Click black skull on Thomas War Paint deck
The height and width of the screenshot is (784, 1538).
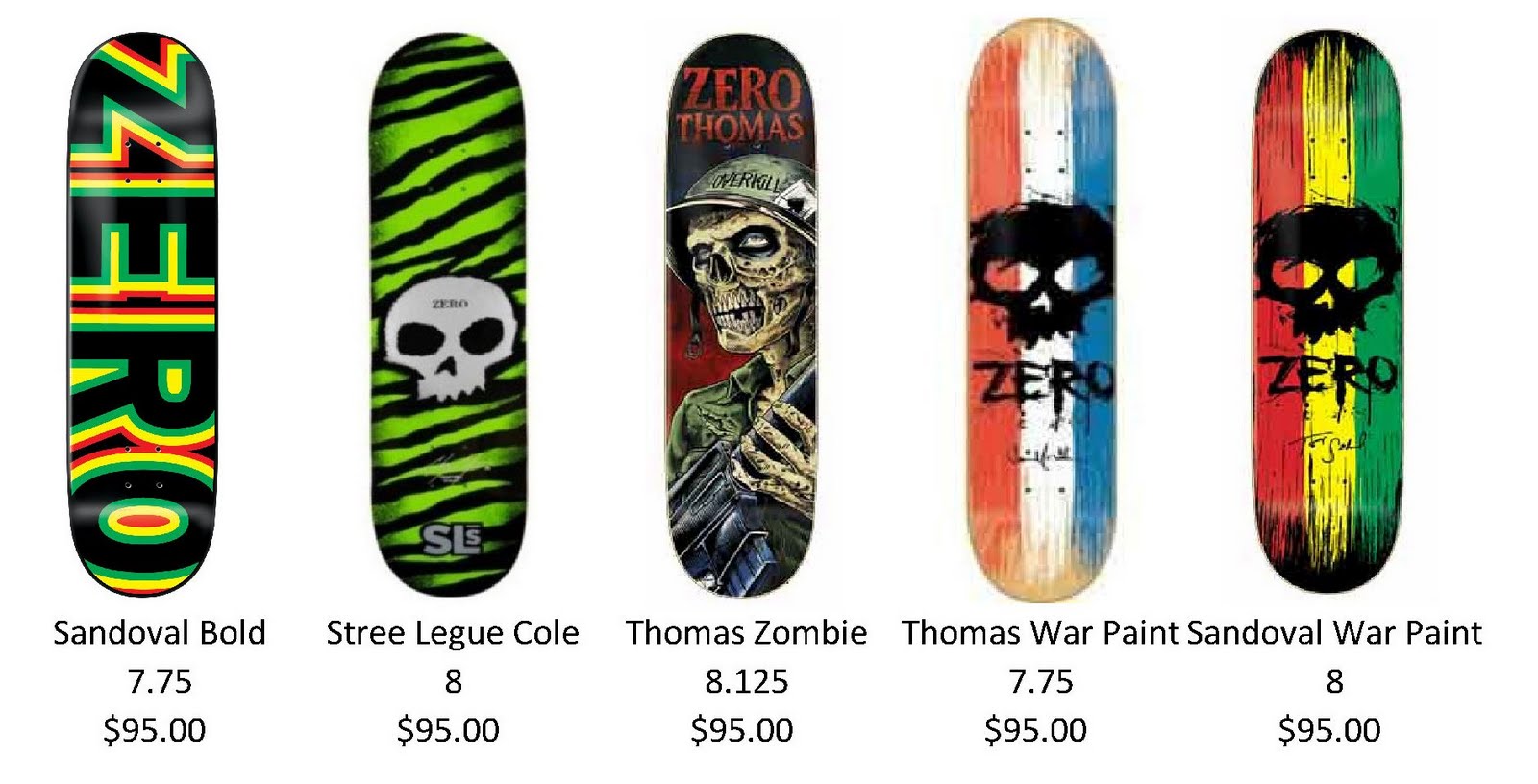(1041, 267)
